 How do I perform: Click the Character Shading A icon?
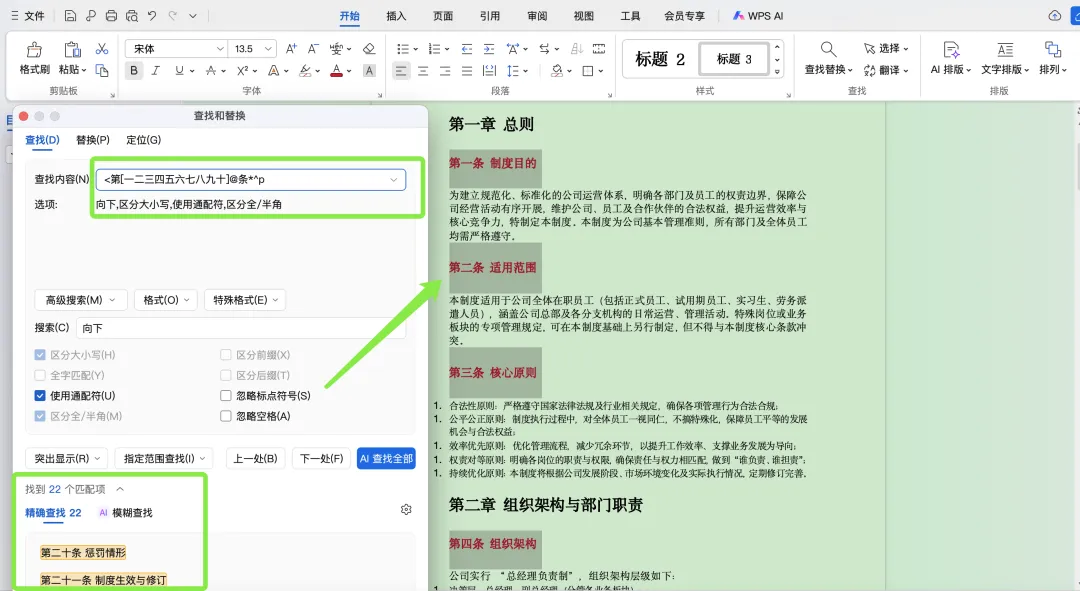(x=369, y=70)
